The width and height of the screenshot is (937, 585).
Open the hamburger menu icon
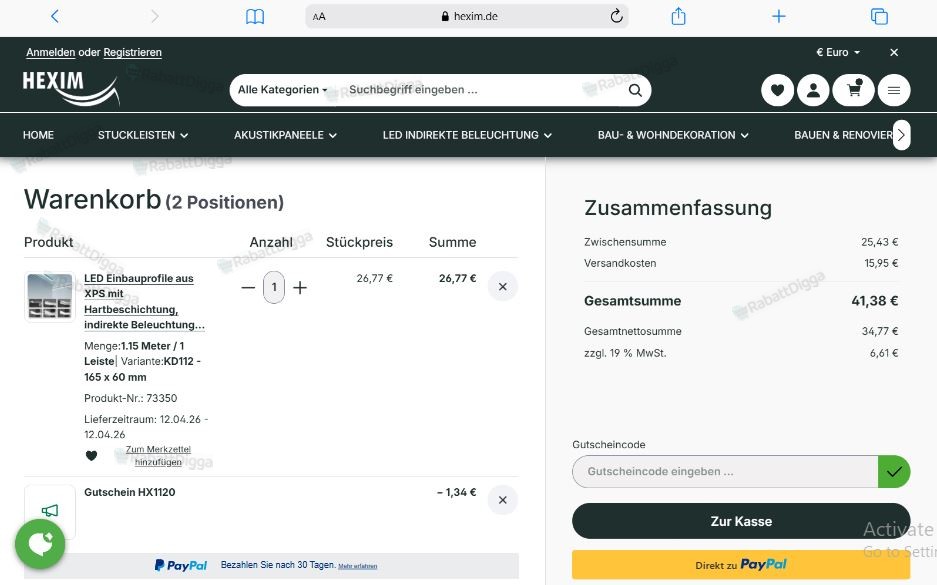click(x=894, y=90)
